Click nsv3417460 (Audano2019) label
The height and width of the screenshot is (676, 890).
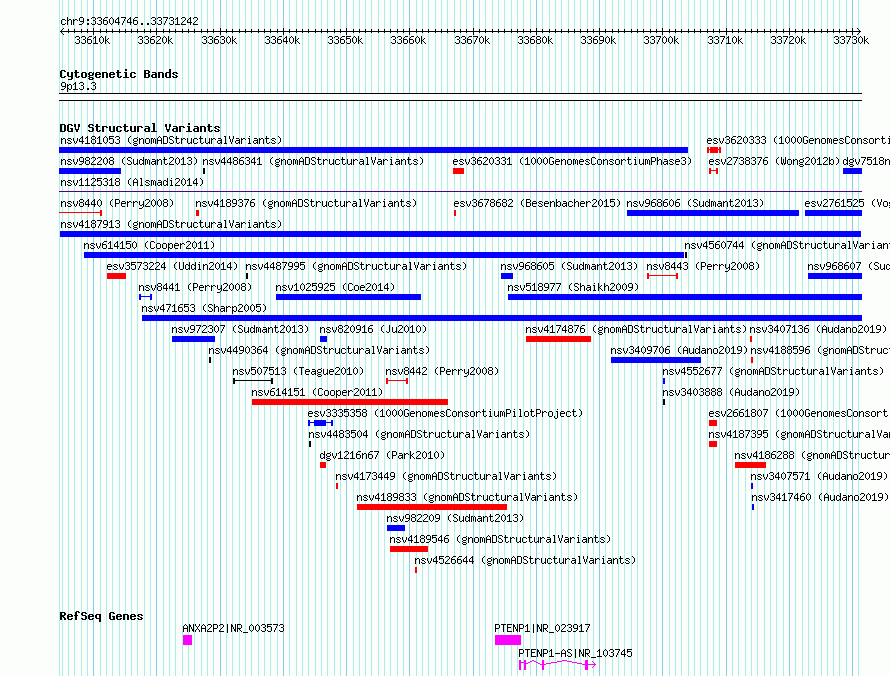[819, 497]
